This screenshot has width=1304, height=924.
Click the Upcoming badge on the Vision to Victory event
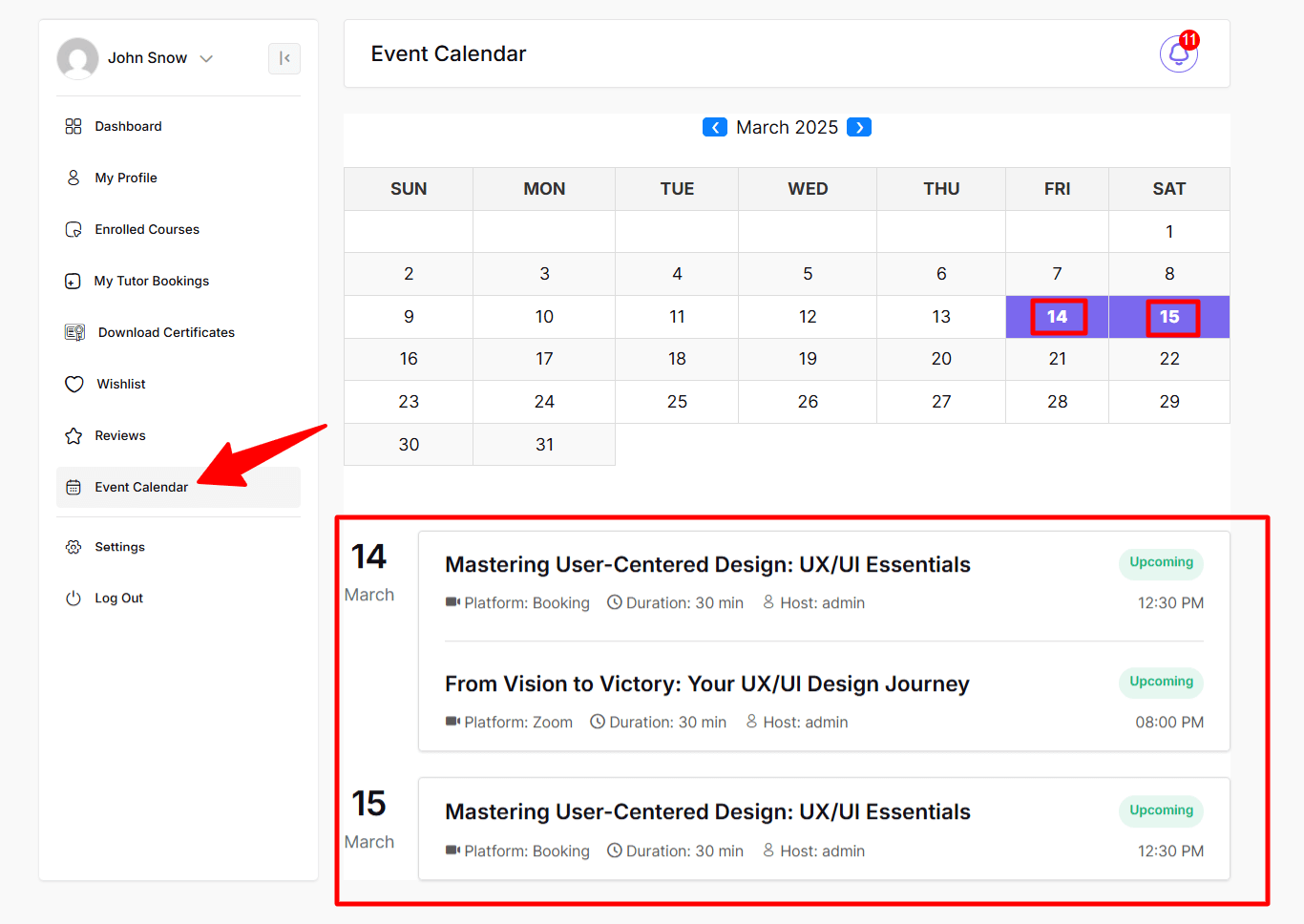1160,682
